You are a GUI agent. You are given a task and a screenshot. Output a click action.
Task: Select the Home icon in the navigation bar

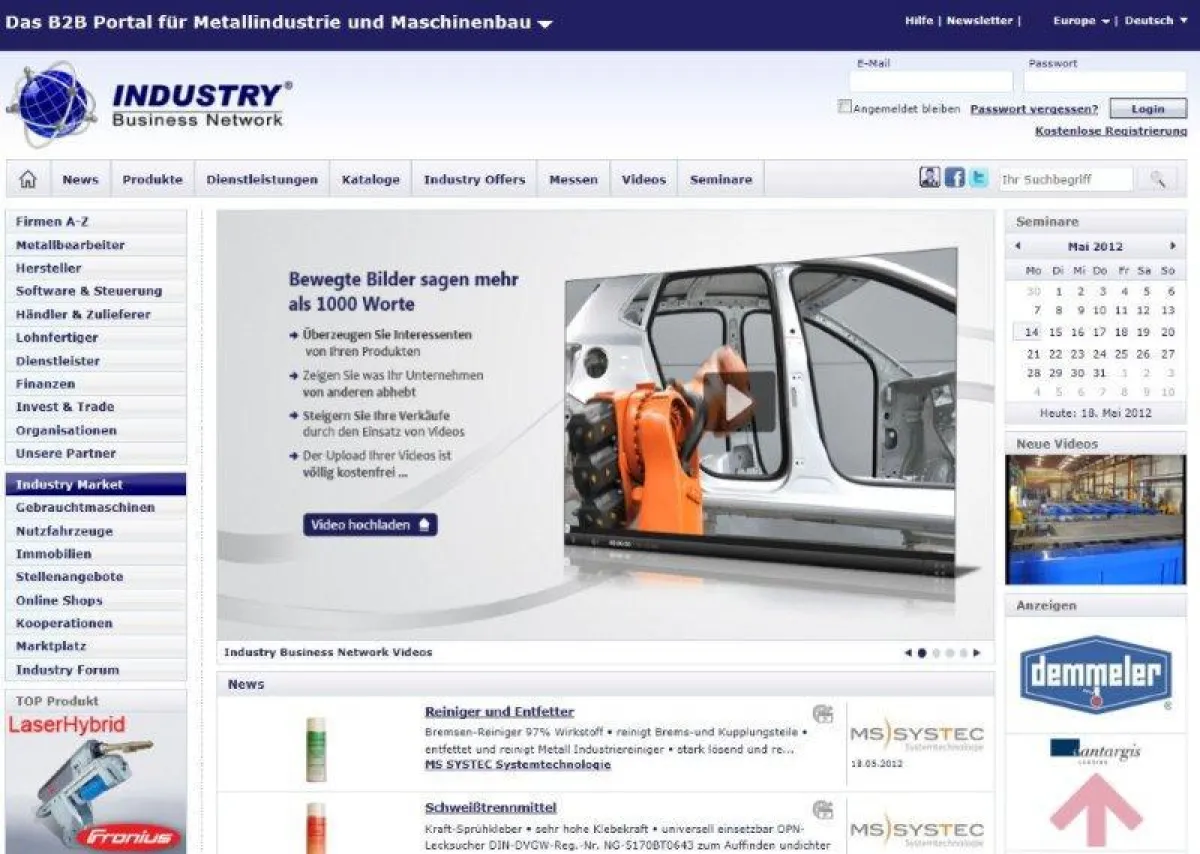(x=29, y=178)
